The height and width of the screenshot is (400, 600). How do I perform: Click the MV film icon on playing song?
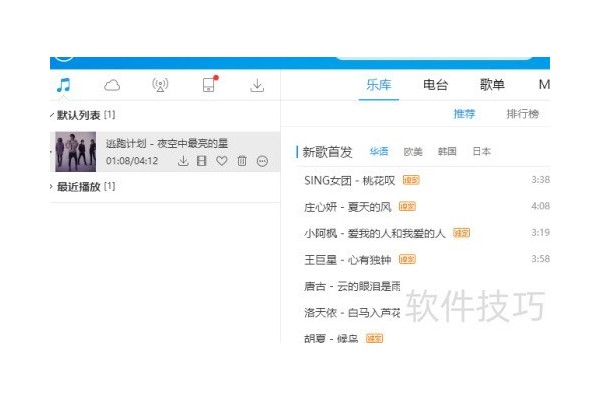point(202,161)
